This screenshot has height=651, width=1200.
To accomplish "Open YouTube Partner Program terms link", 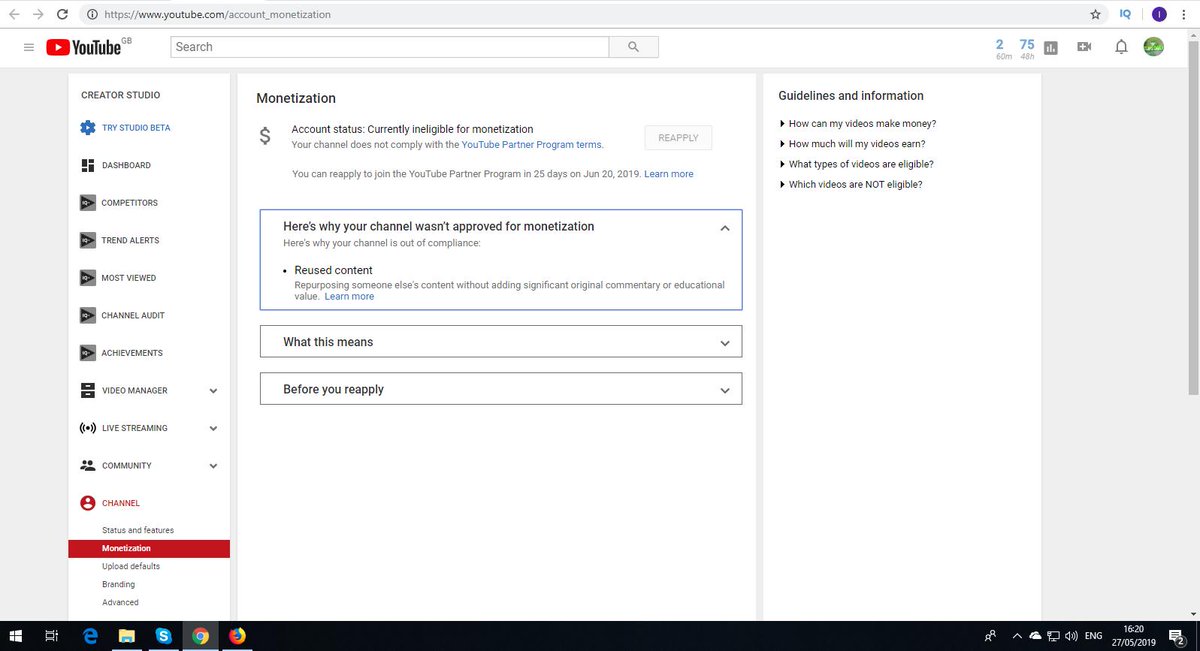I will coord(532,145).
